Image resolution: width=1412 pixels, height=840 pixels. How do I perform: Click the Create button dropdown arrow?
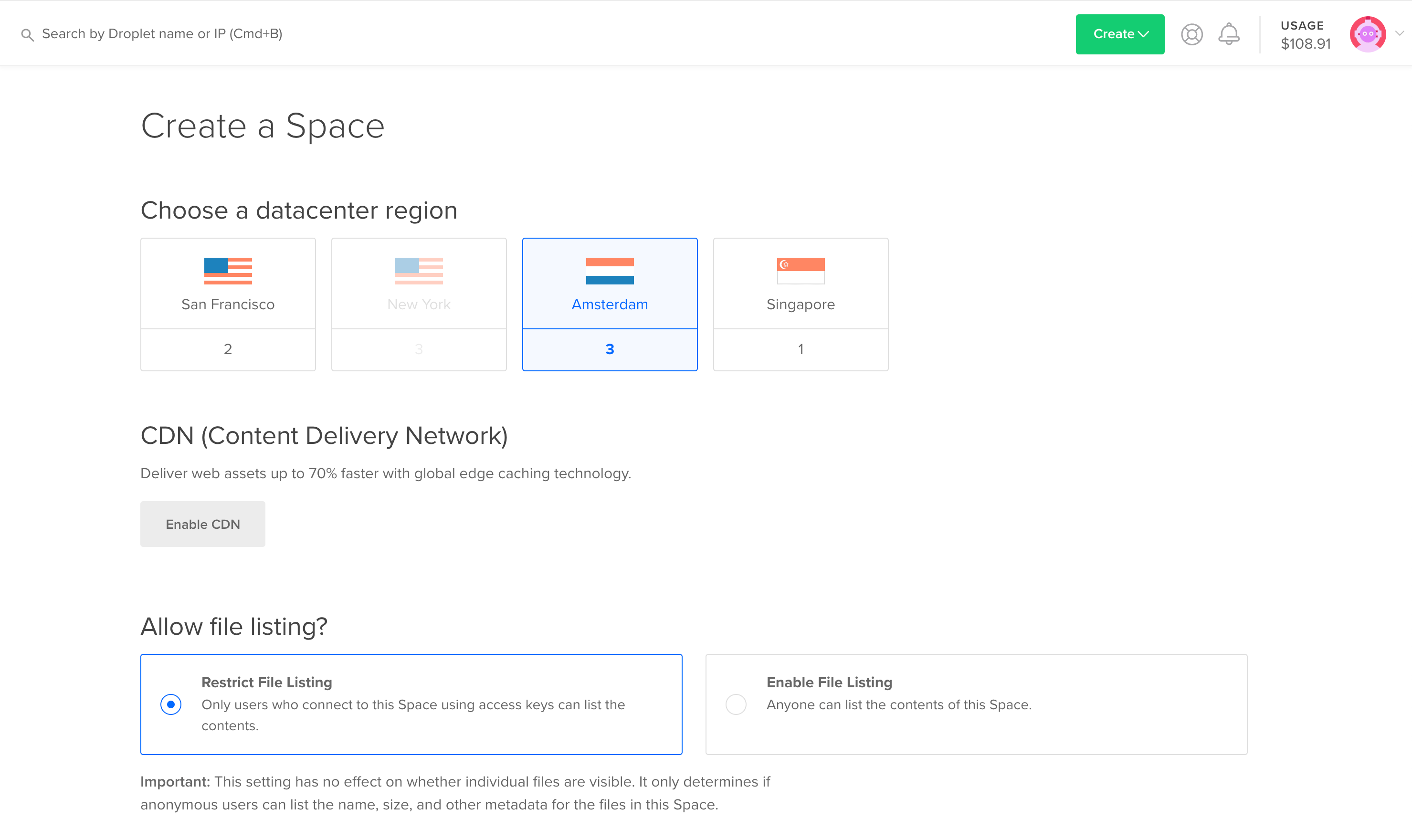(1143, 34)
